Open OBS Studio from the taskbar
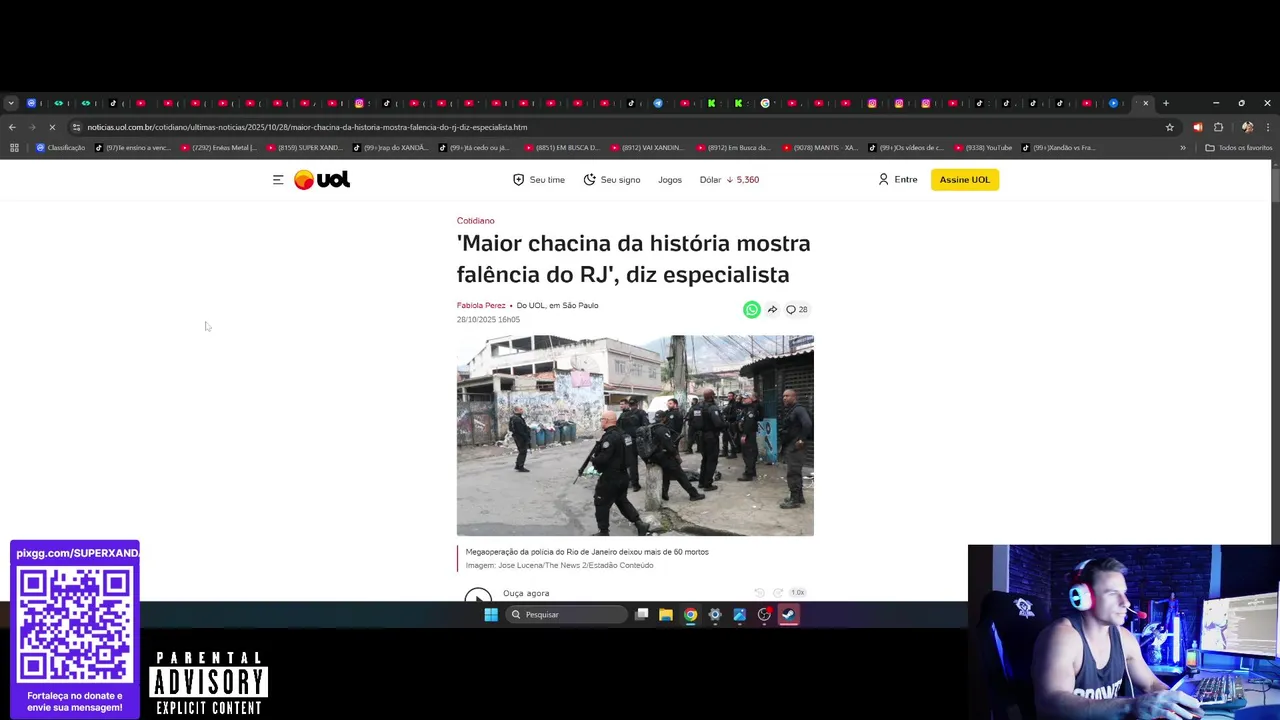This screenshot has height=720, width=1280. [x=764, y=615]
